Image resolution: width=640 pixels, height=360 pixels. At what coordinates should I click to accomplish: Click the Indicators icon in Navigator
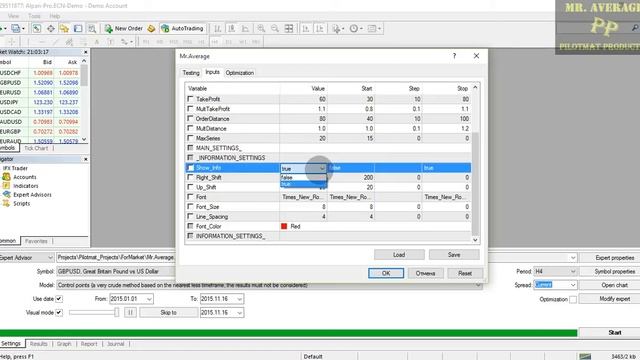point(7,186)
